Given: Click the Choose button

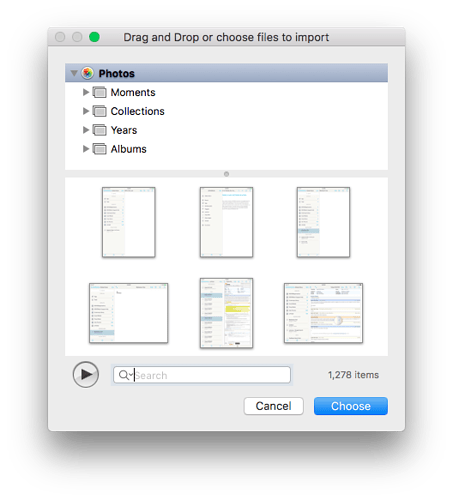Looking at the screenshot, I should click(351, 406).
